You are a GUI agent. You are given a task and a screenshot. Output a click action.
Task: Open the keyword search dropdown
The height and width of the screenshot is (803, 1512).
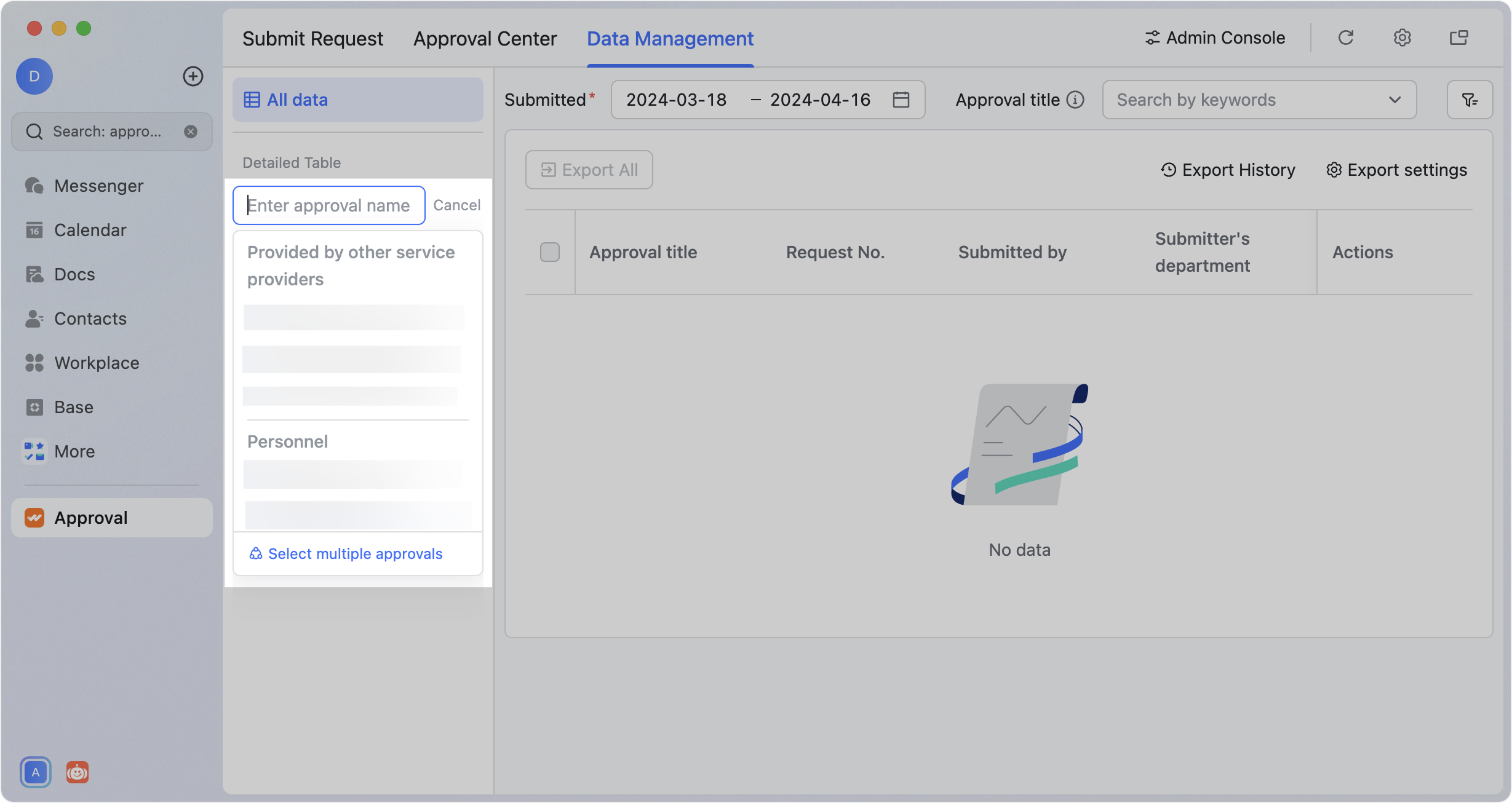click(1394, 100)
